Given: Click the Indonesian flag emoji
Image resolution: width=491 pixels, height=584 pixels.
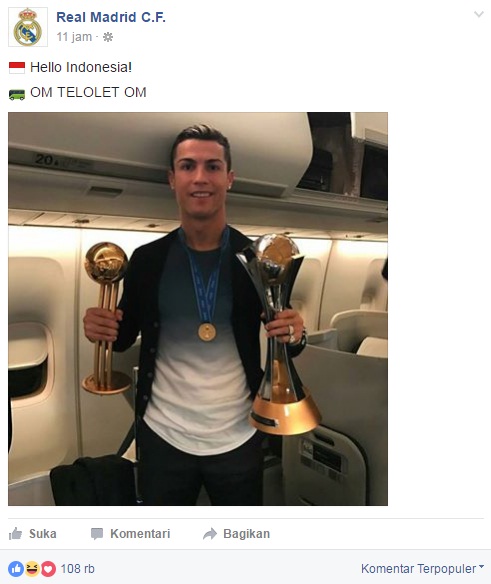Looking at the screenshot, I should (17, 68).
